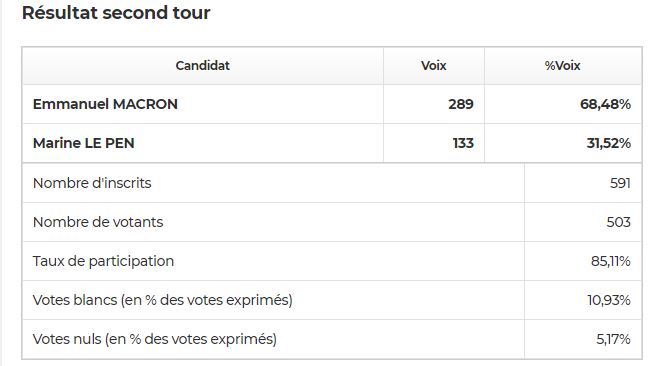Click Macron's vote count 289
This screenshot has height=366, width=654.
click(x=461, y=104)
